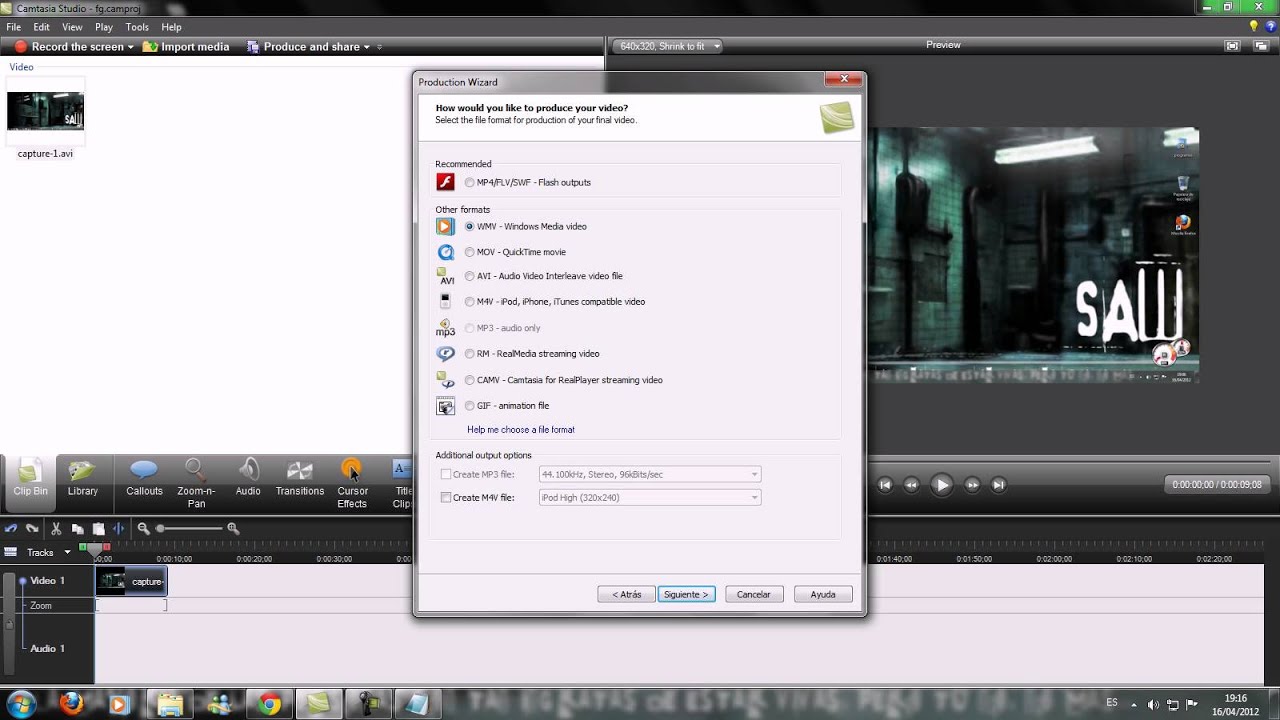
Task: Play the preview video
Action: click(941, 485)
